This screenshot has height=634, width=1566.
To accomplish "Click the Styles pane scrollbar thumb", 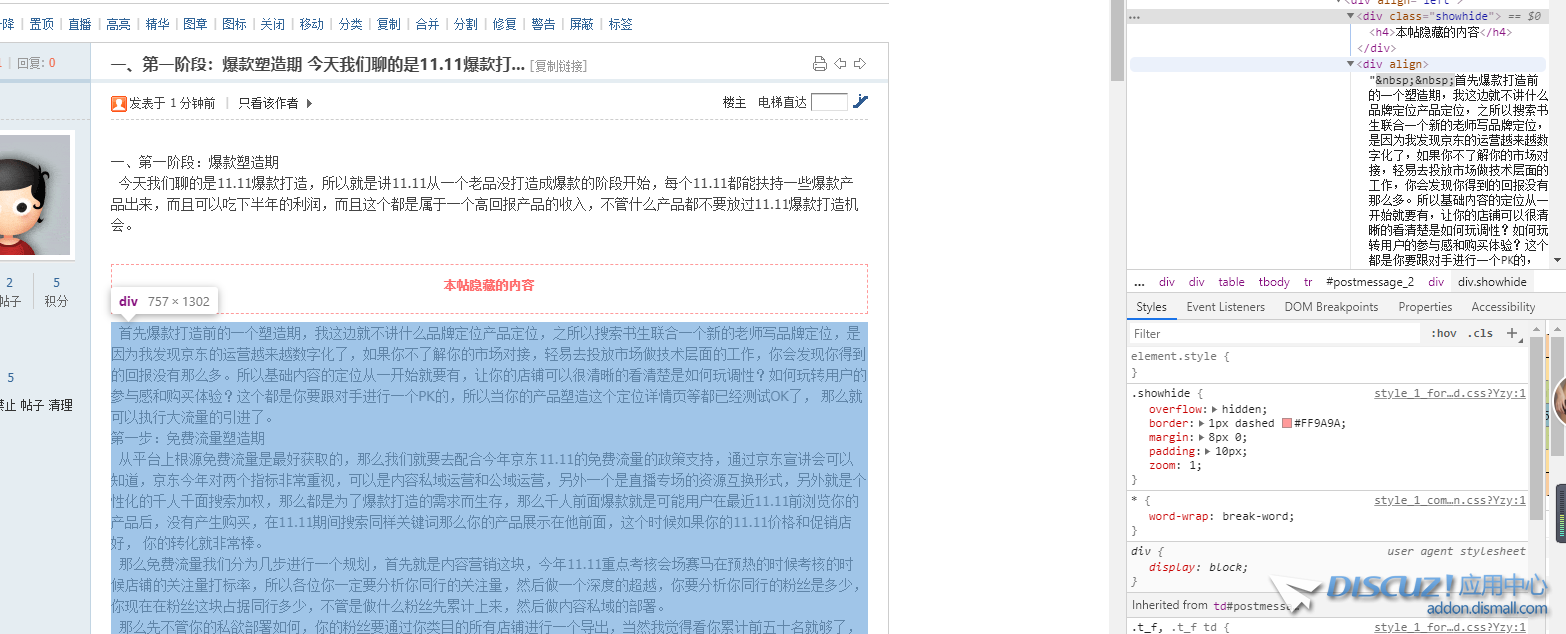I will (1536, 430).
